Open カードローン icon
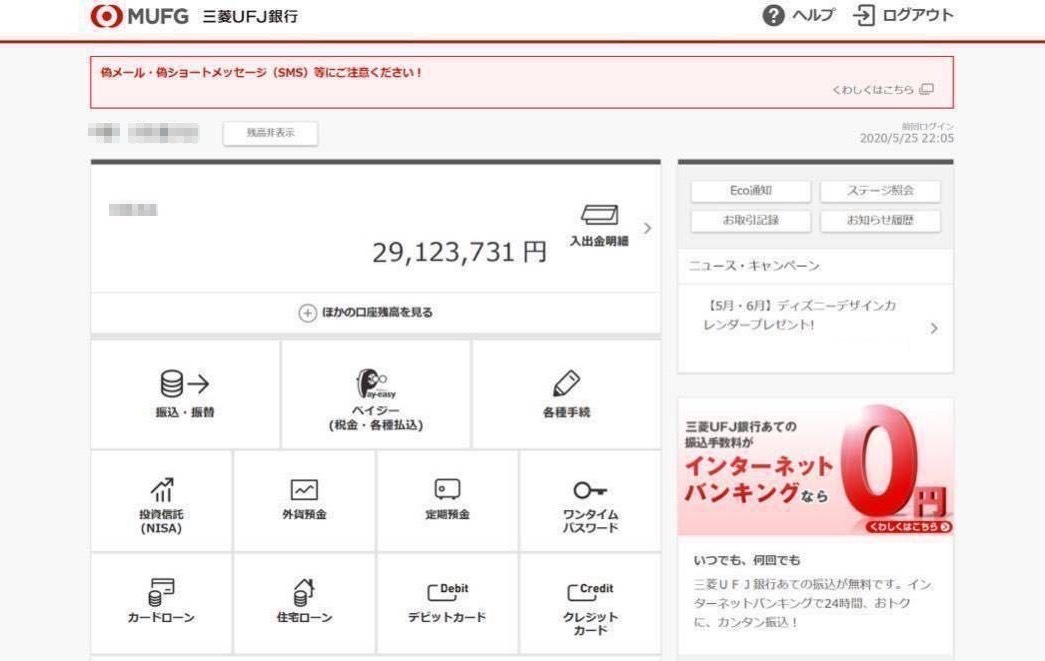Screen dimensions: 1045x661 (161, 592)
